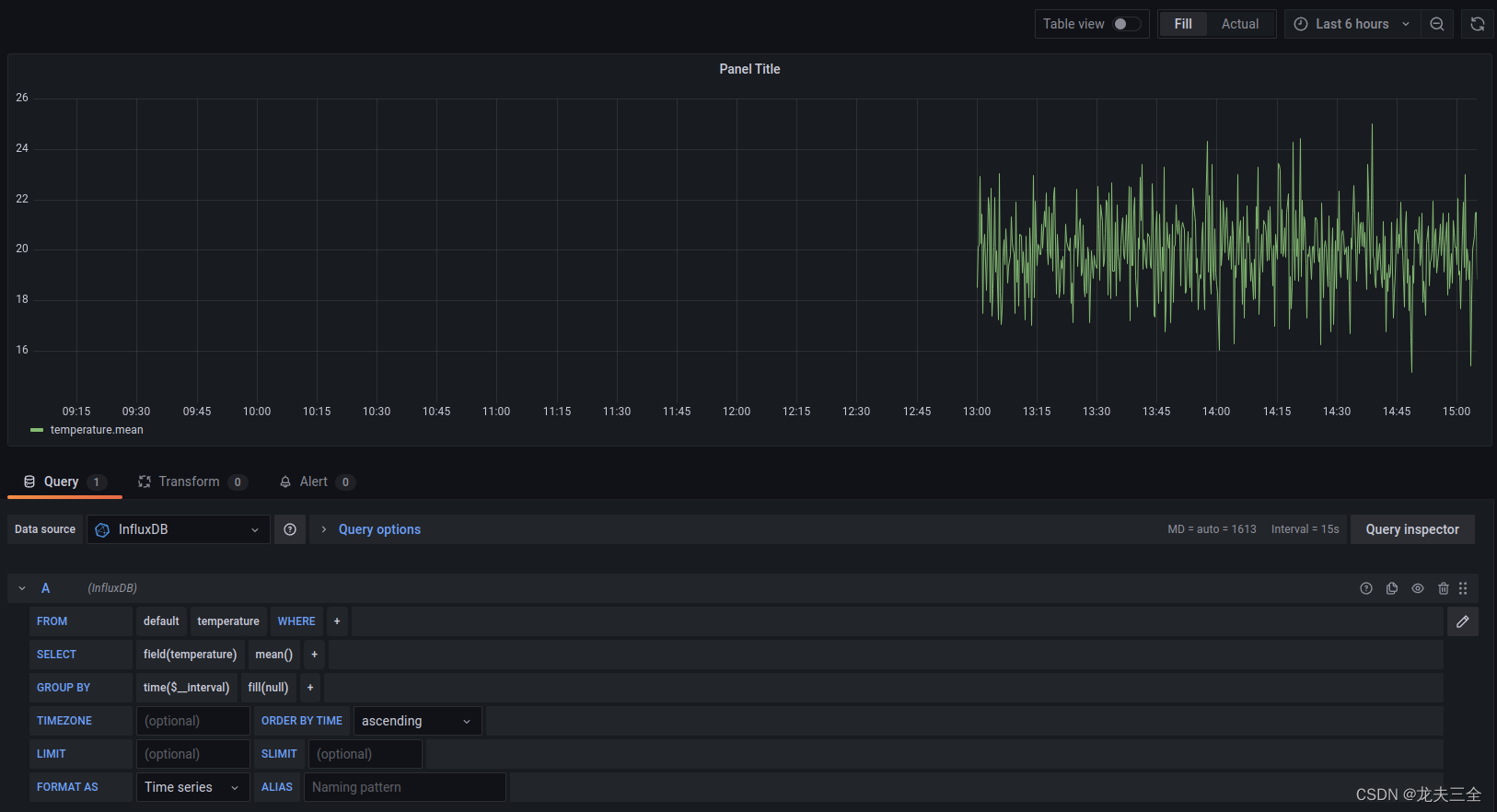
Task: Click the clock icon in time picker
Action: (1301, 24)
